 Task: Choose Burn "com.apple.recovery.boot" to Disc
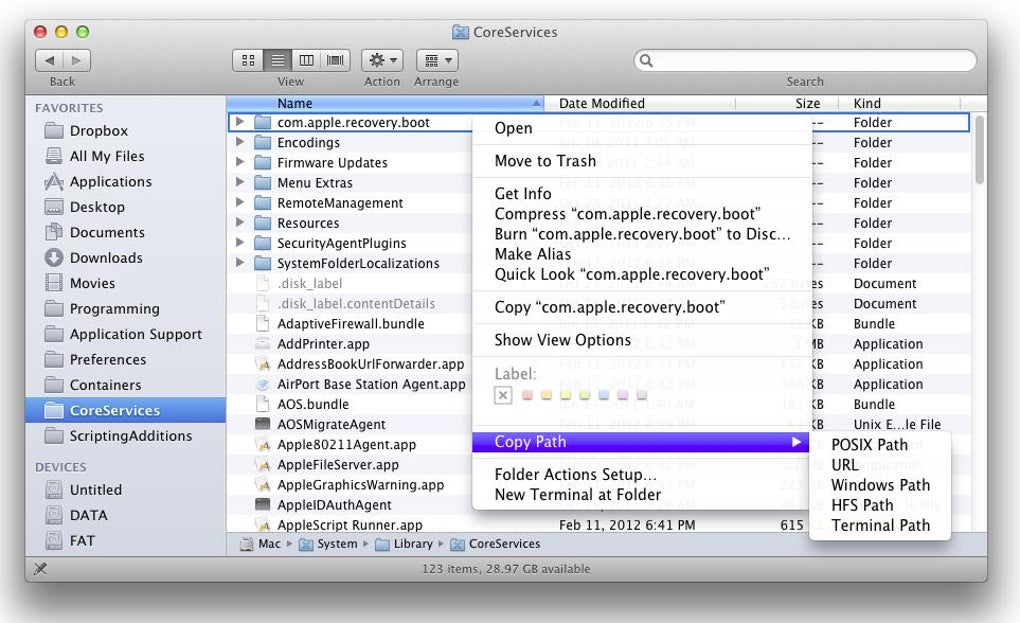(x=641, y=233)
